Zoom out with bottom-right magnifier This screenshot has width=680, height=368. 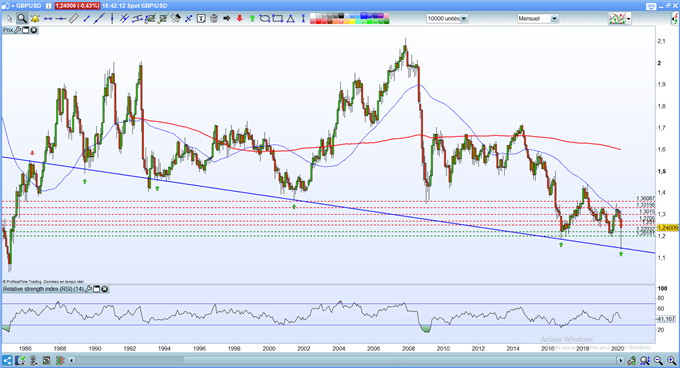point(658,360)
